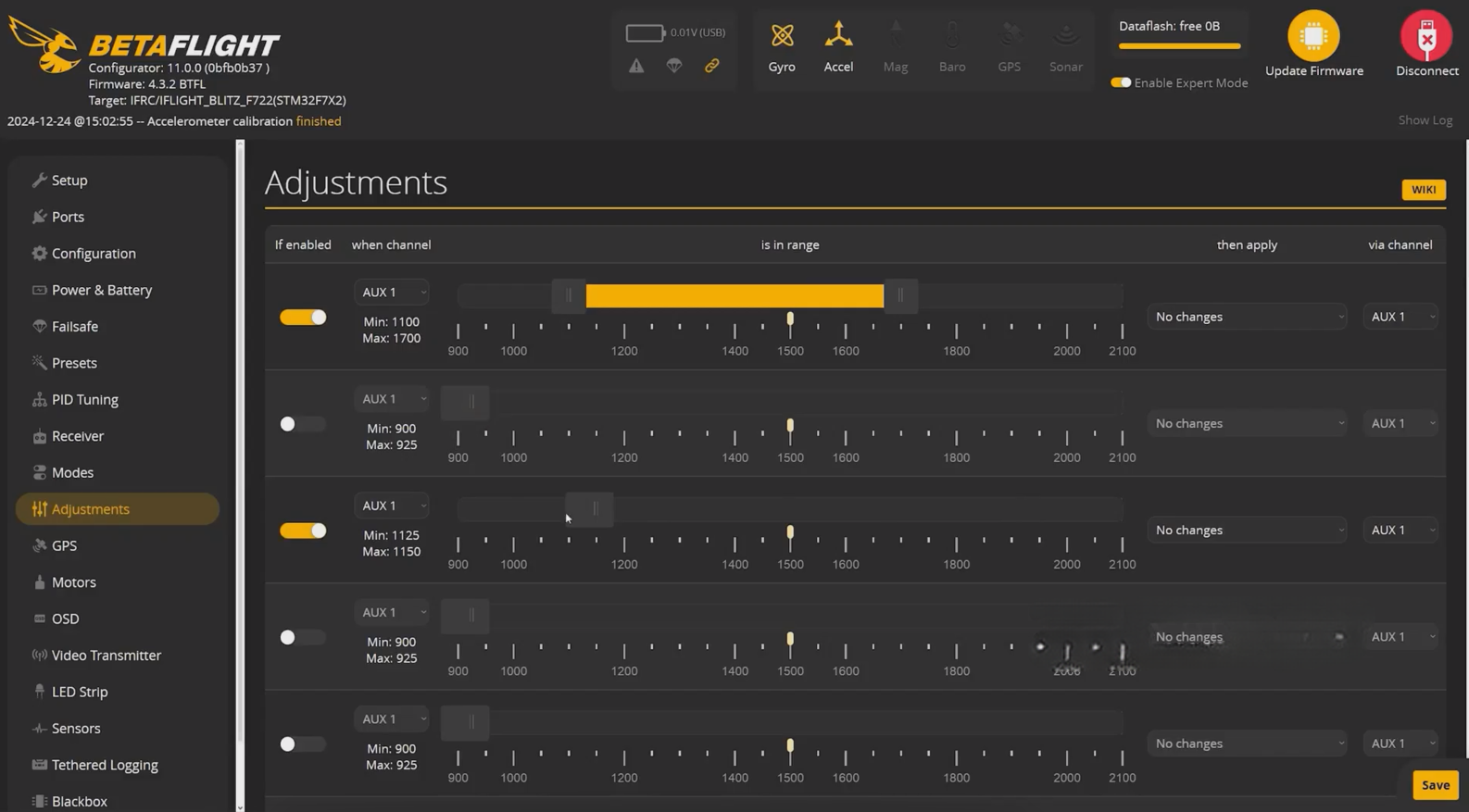Image resolution: width=1469 pixels, height=812 pixels.
Task: Click the Update Firmware chip icon
Action: (1312, 36)
